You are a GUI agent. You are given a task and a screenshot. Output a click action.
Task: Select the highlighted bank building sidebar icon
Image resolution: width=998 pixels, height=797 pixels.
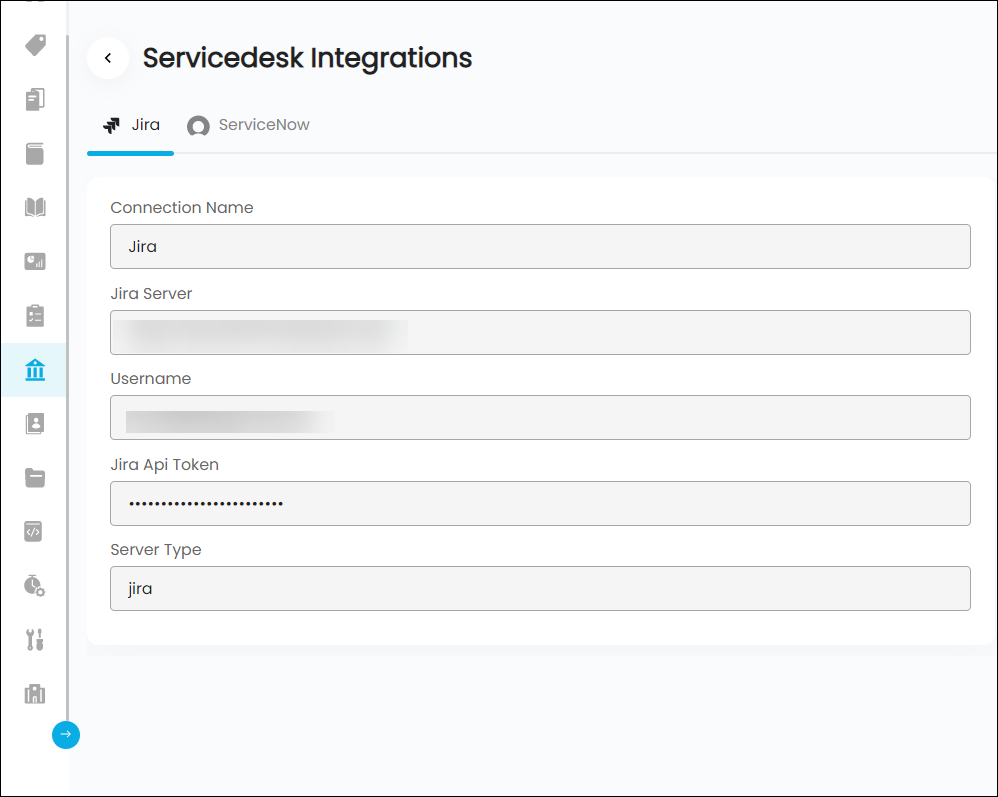click(x=35, y=370)
